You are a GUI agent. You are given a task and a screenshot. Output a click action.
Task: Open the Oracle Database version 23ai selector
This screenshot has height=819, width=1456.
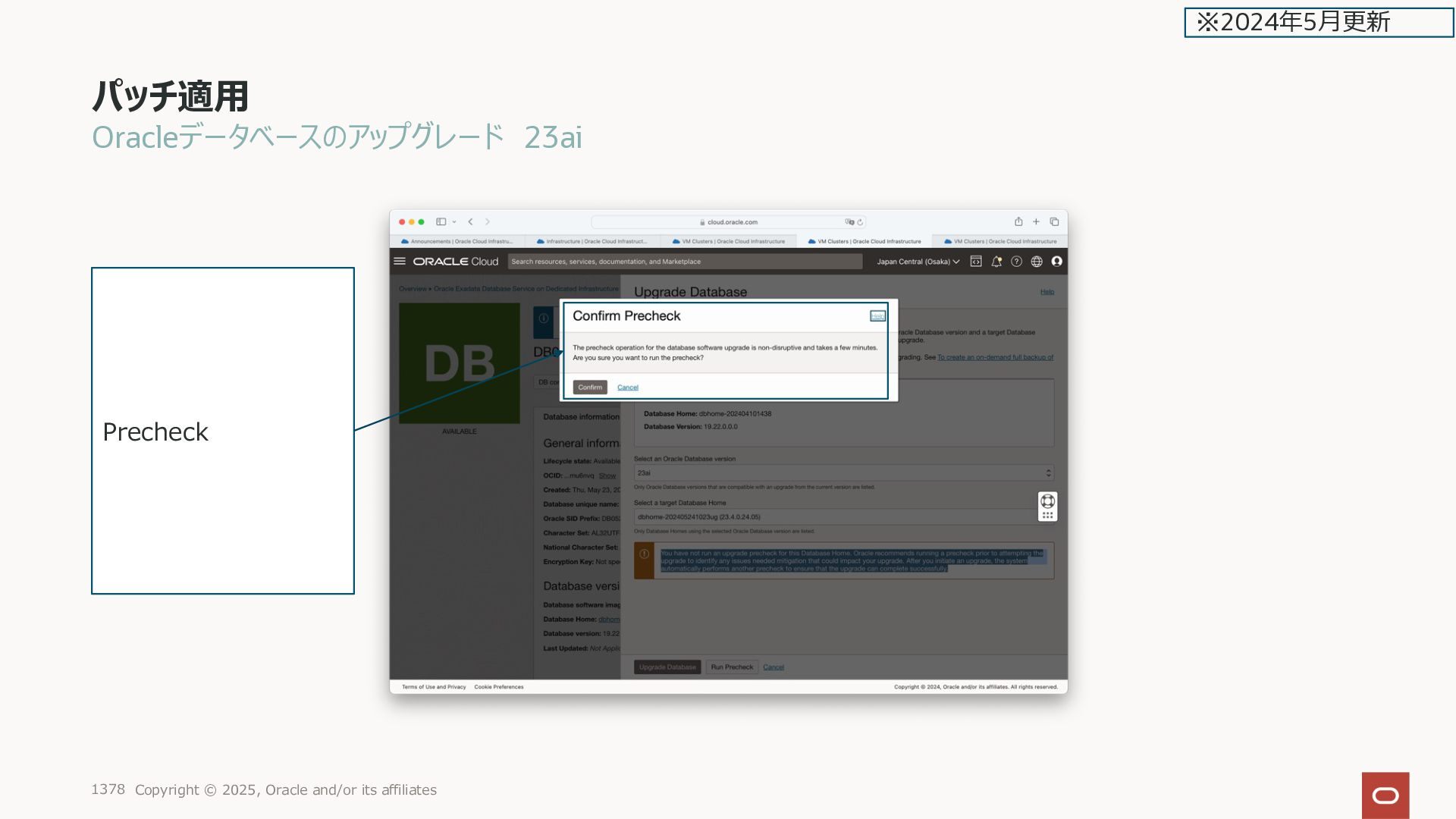[843, 472]
